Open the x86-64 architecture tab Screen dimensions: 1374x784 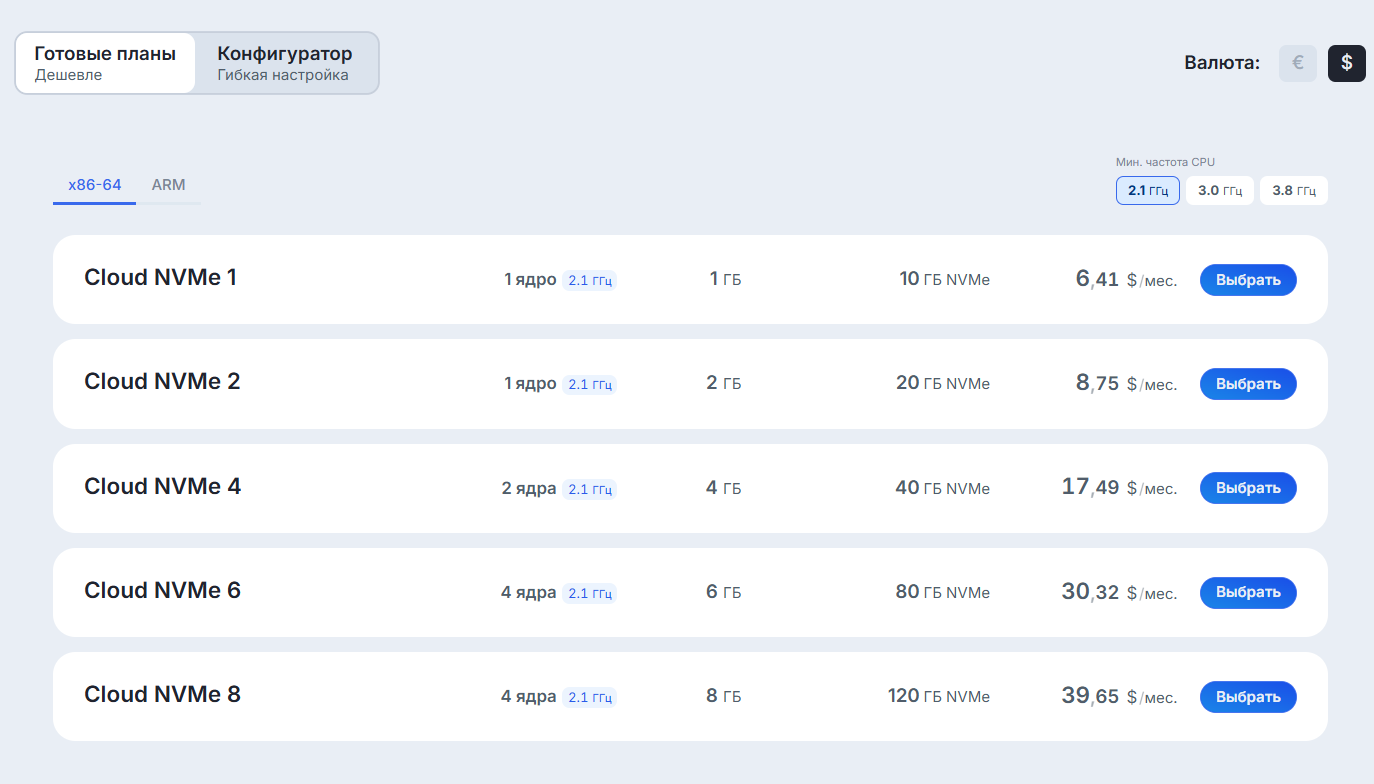click(x=95, y=185)
